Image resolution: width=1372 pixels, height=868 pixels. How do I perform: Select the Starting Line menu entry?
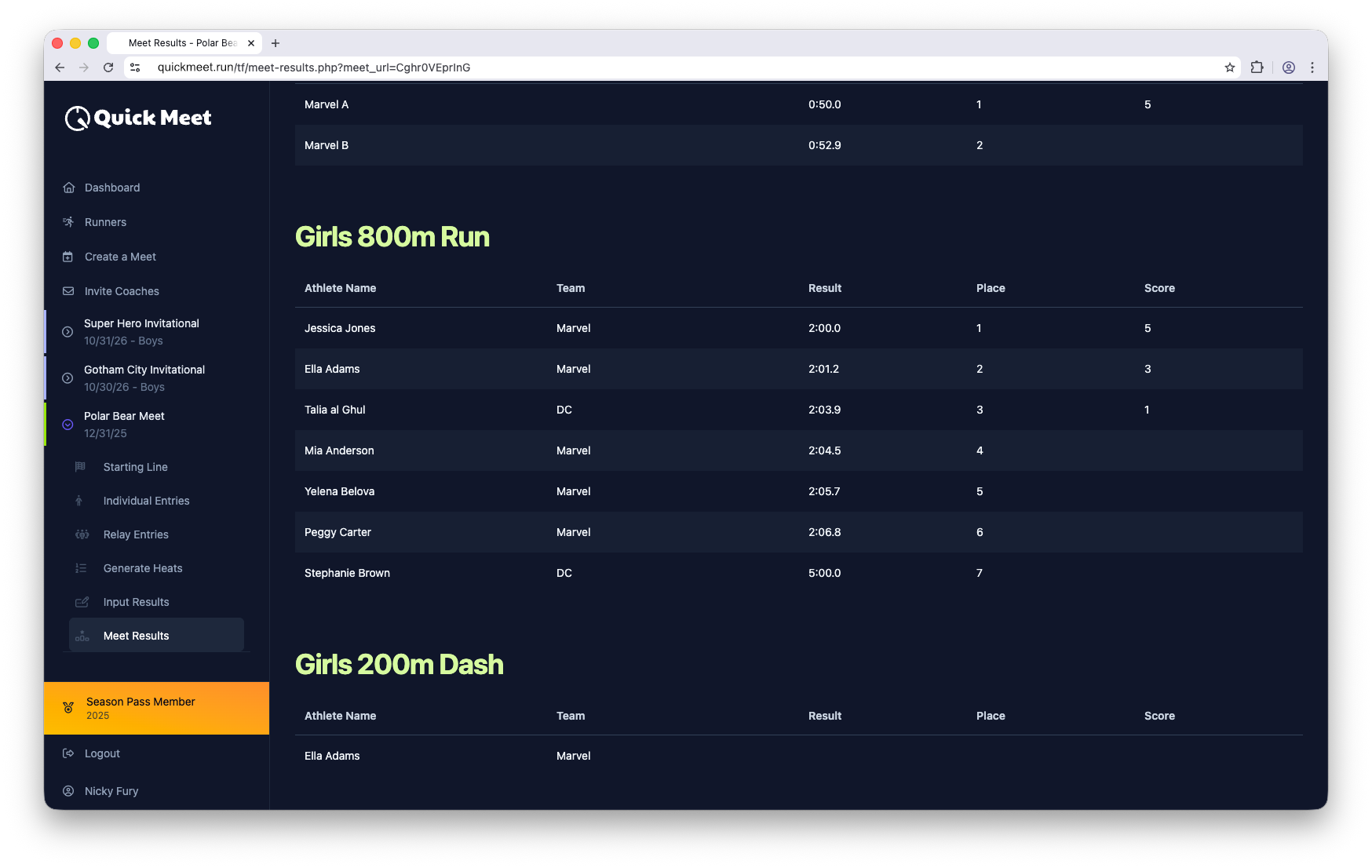[135, 467]
